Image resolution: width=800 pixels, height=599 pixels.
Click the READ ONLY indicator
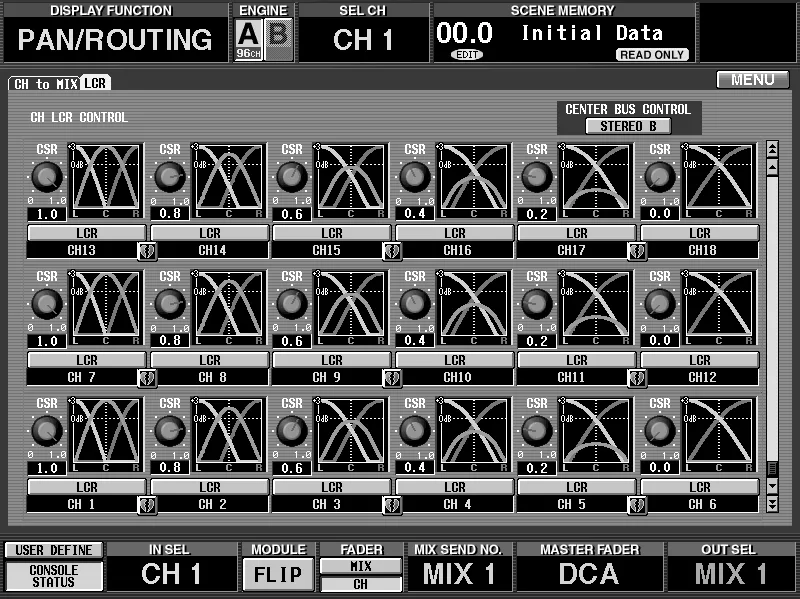652,55
